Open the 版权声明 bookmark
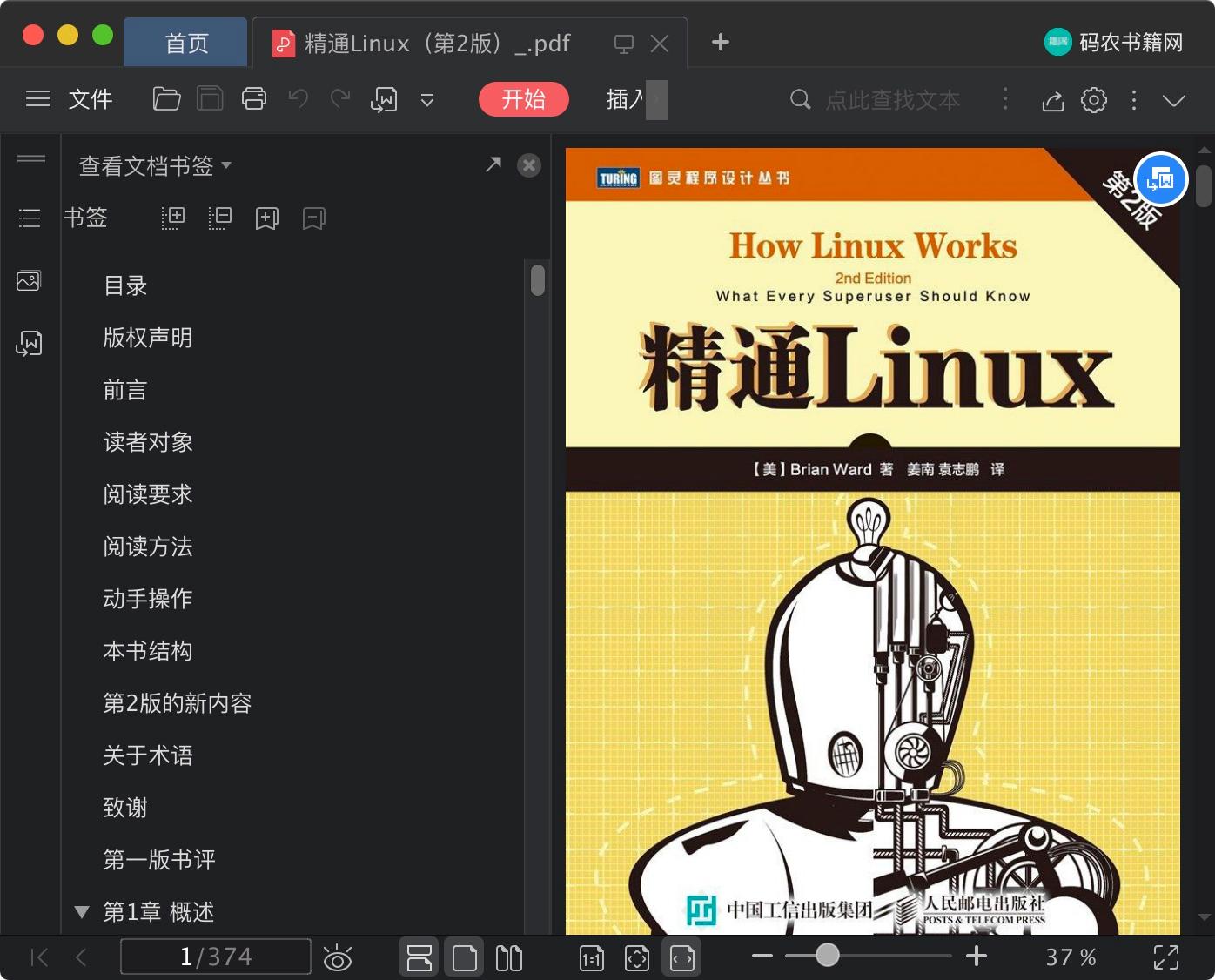Image resolution: width=1215 pixels, height=980 pixels. 148,338
